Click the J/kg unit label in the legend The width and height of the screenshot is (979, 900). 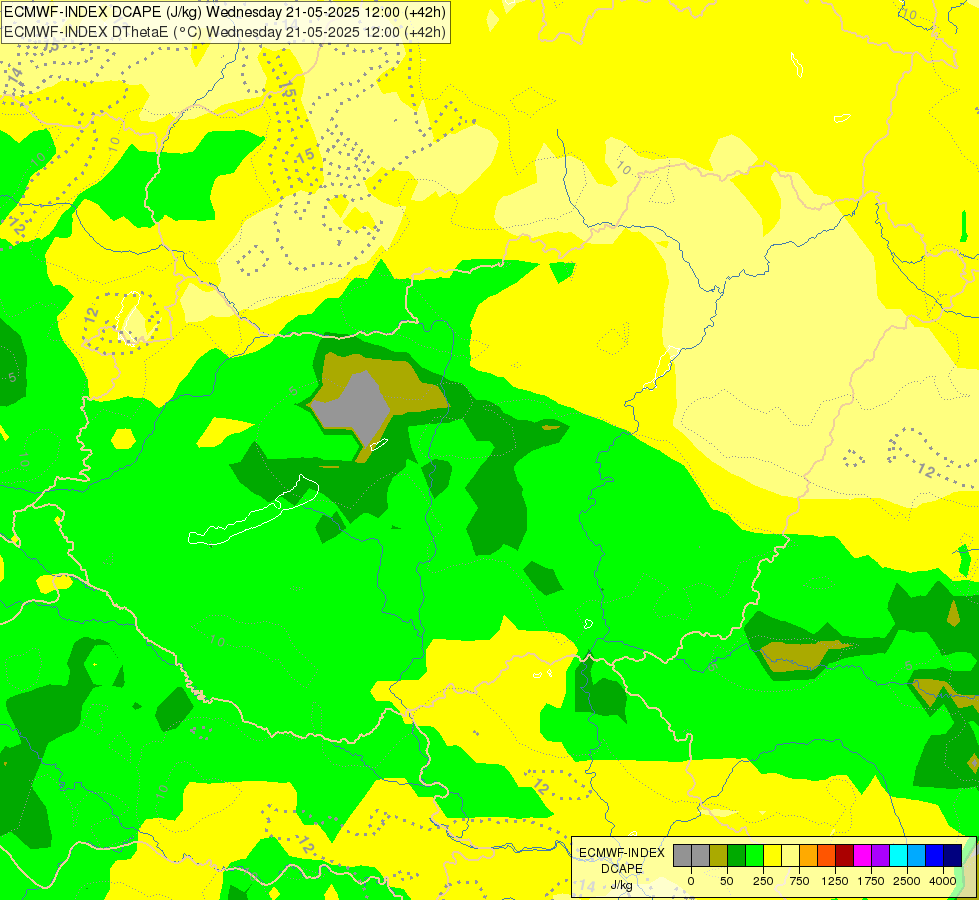622,886
